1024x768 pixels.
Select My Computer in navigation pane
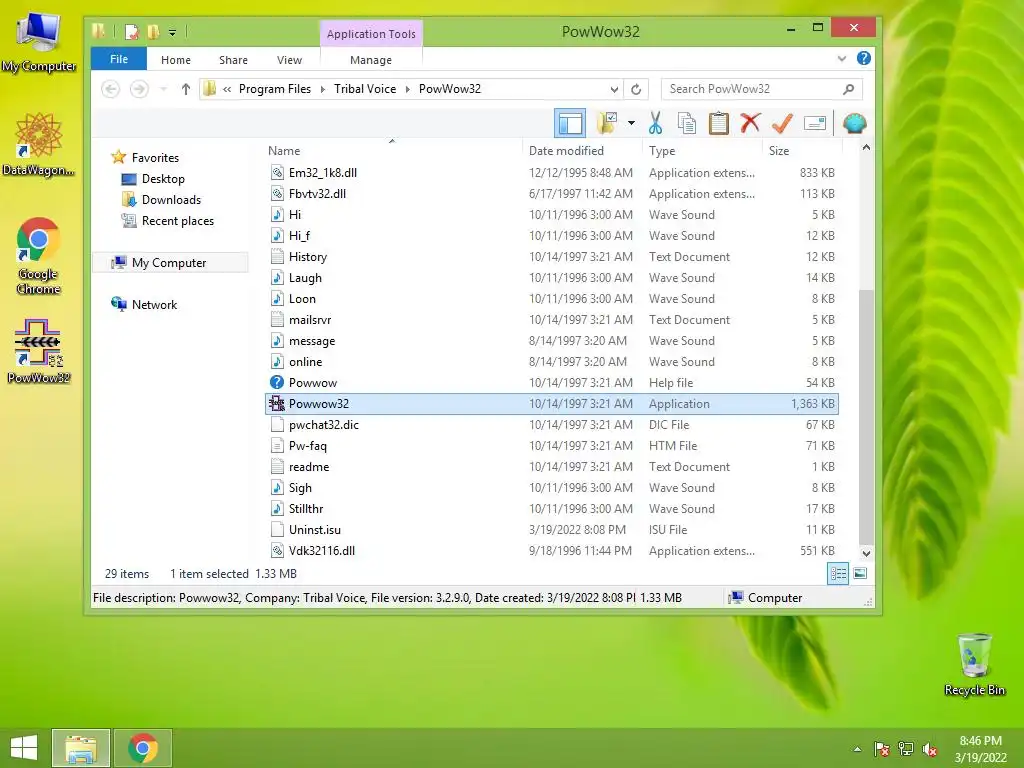[x=169, y=263]
